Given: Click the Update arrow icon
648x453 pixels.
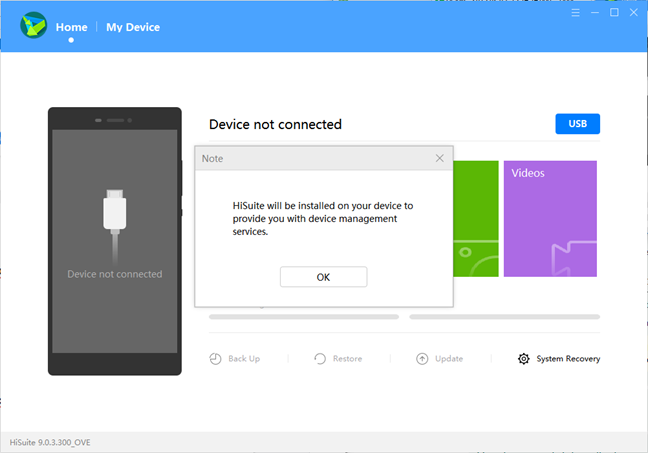Looking at the screenshot, I should click(x=422, y=359).
